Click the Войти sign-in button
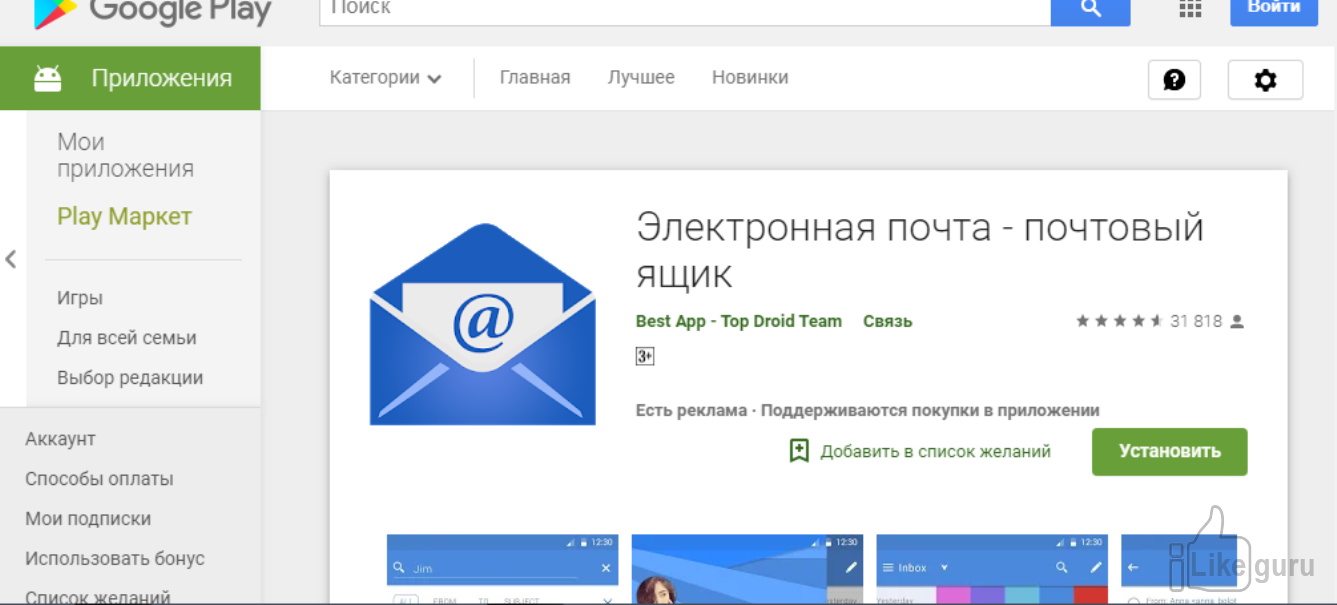Screen dimensions: 1337x605 (1273, 8)
